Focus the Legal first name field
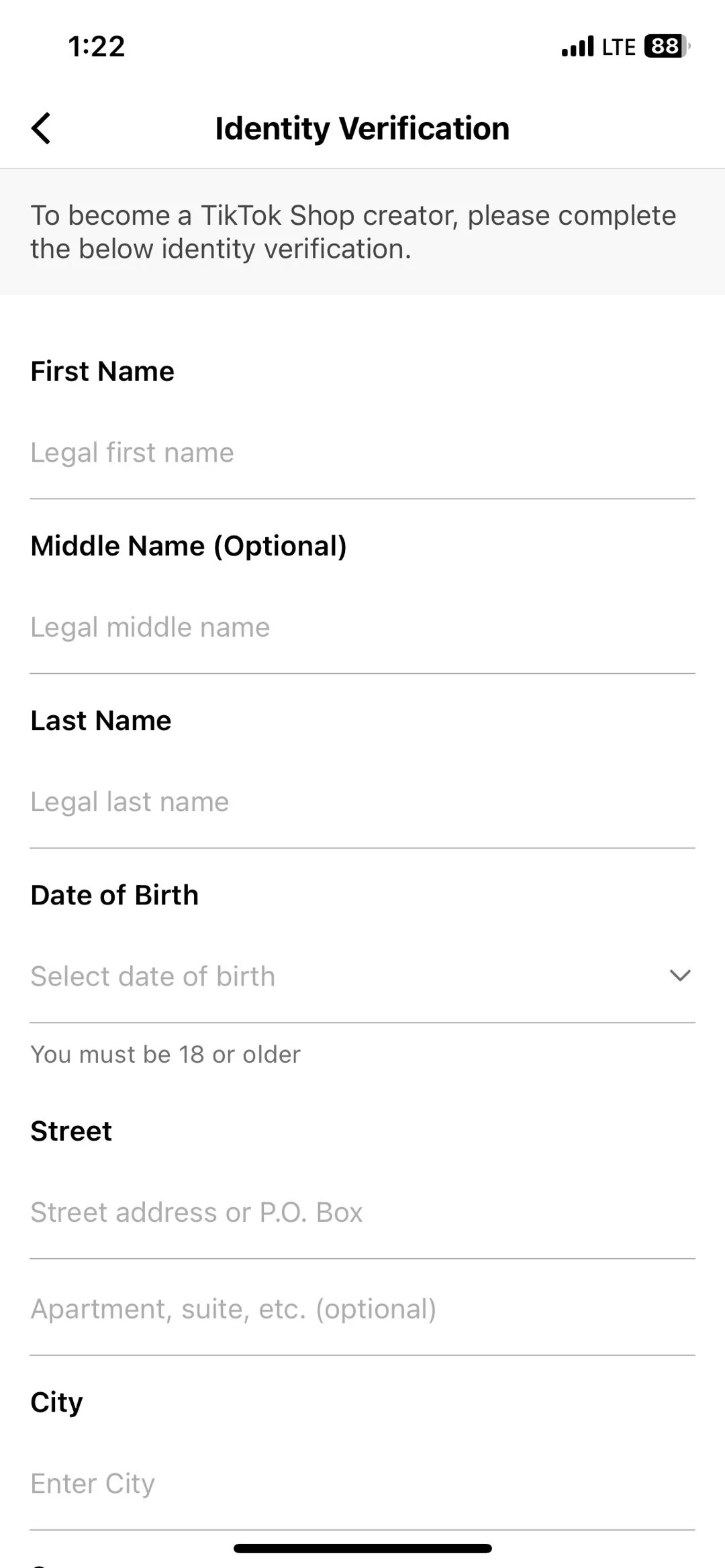This screenshot has height=1568, width=725. point(362,453)
